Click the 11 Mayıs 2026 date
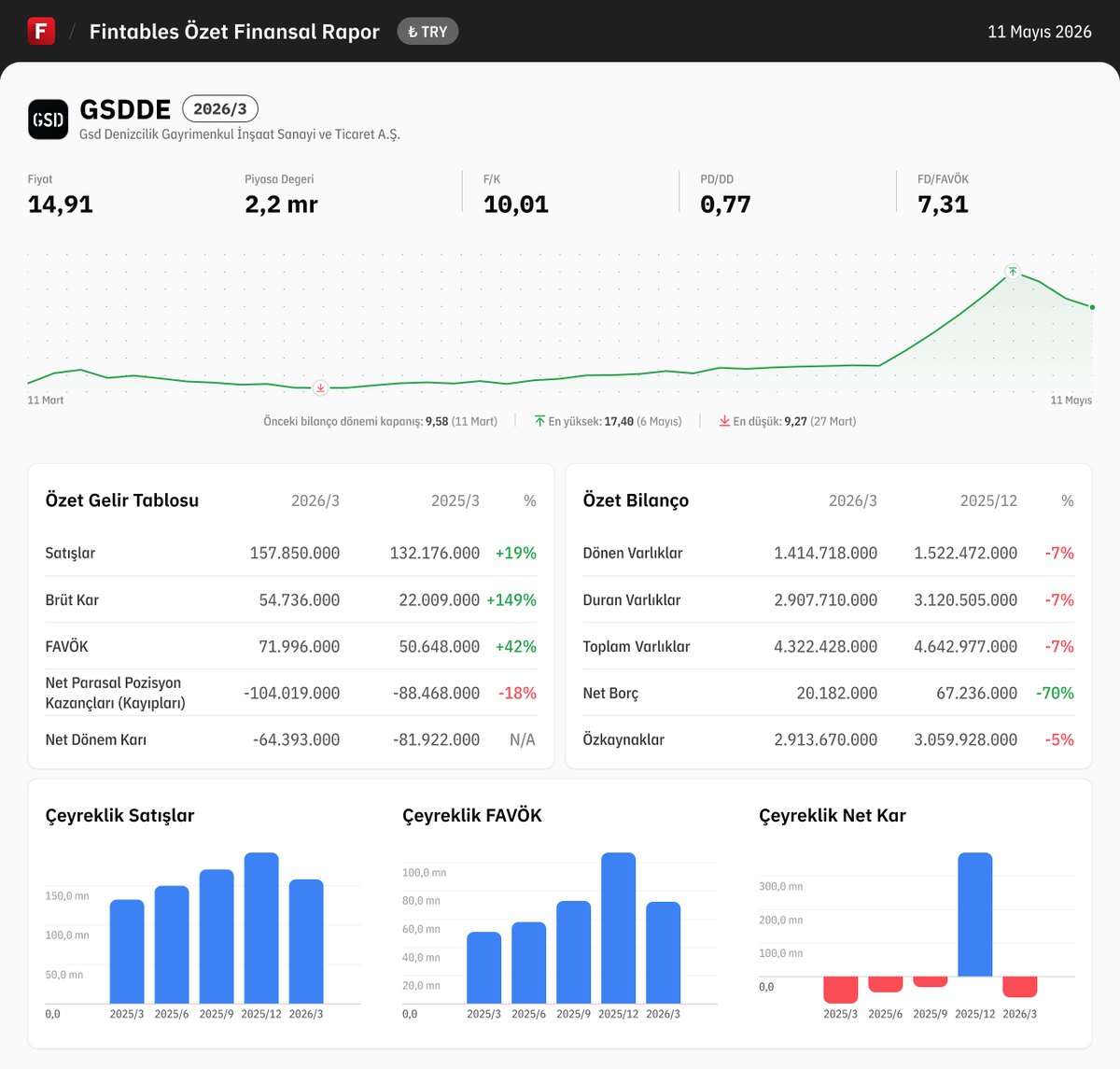Screen dimensions: 1120x1069 click(x=1040, y=32)
